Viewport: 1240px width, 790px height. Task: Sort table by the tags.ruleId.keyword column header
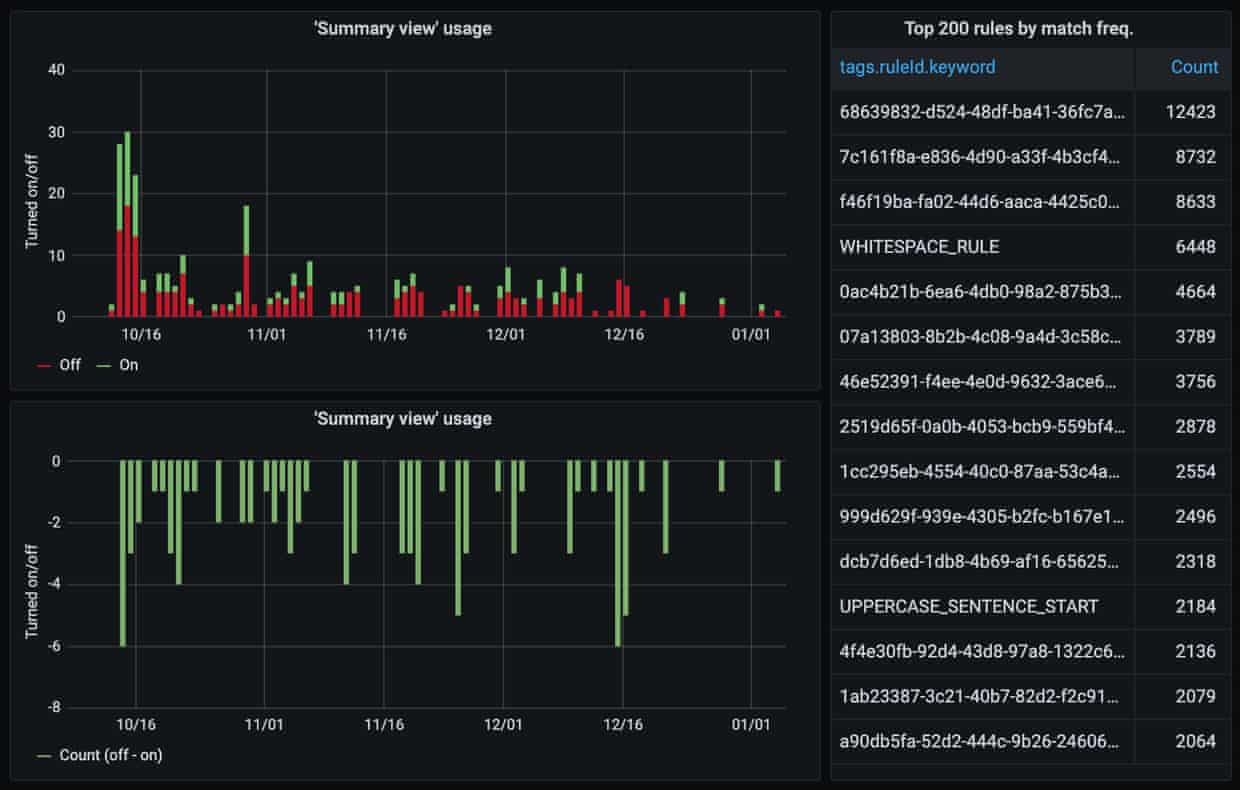[x=917, y=67]
